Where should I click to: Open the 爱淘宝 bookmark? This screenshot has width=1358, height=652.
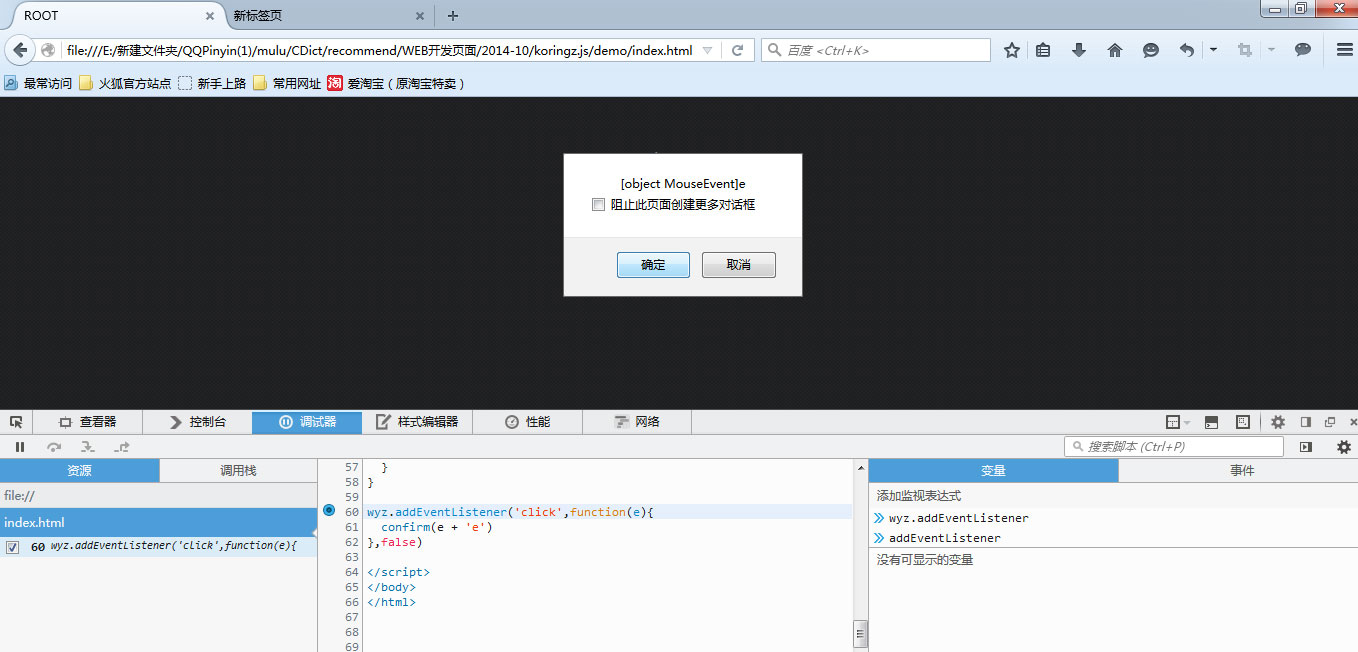click(397, 84)
